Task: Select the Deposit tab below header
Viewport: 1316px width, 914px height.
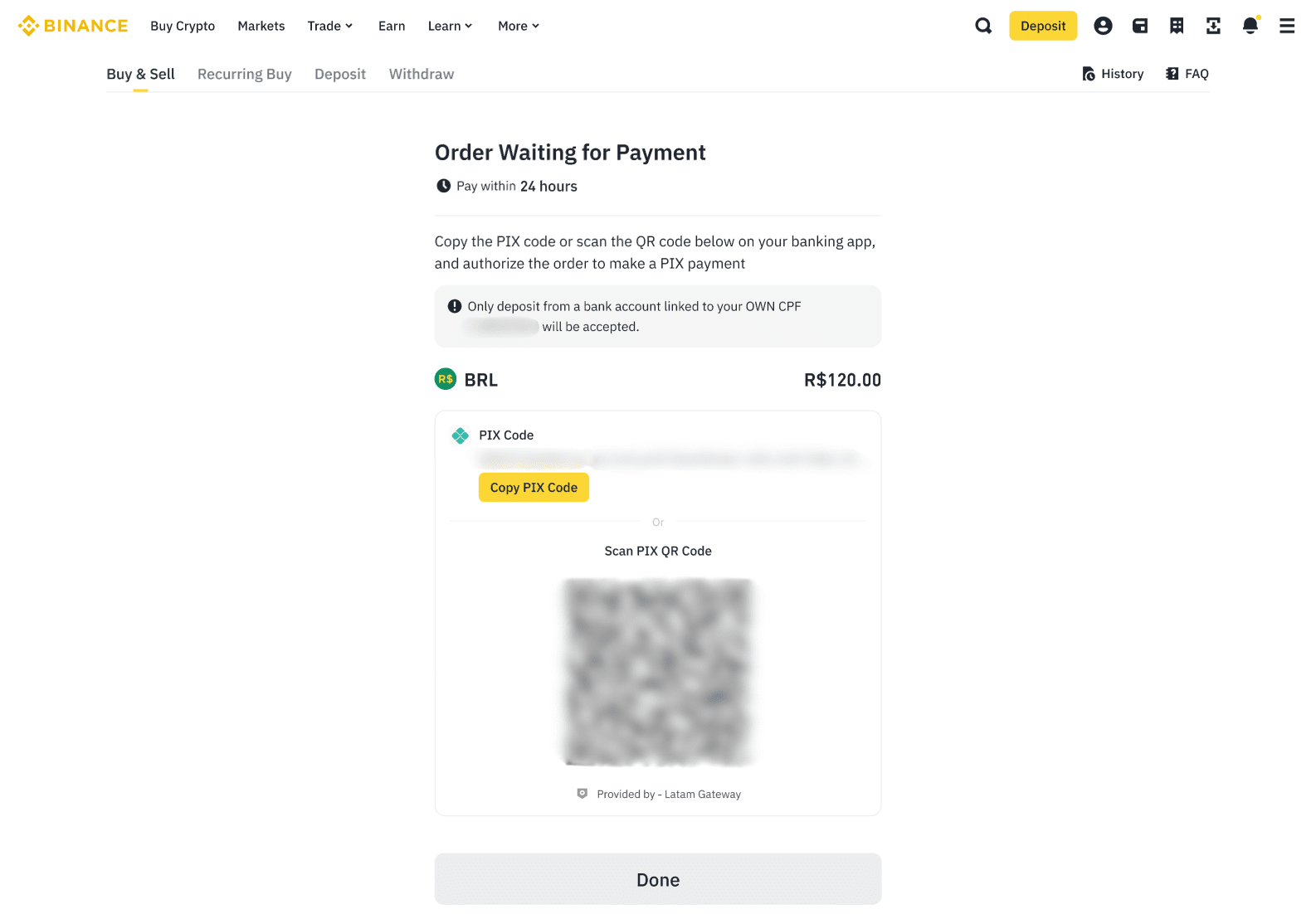Action: coord(340,74)
